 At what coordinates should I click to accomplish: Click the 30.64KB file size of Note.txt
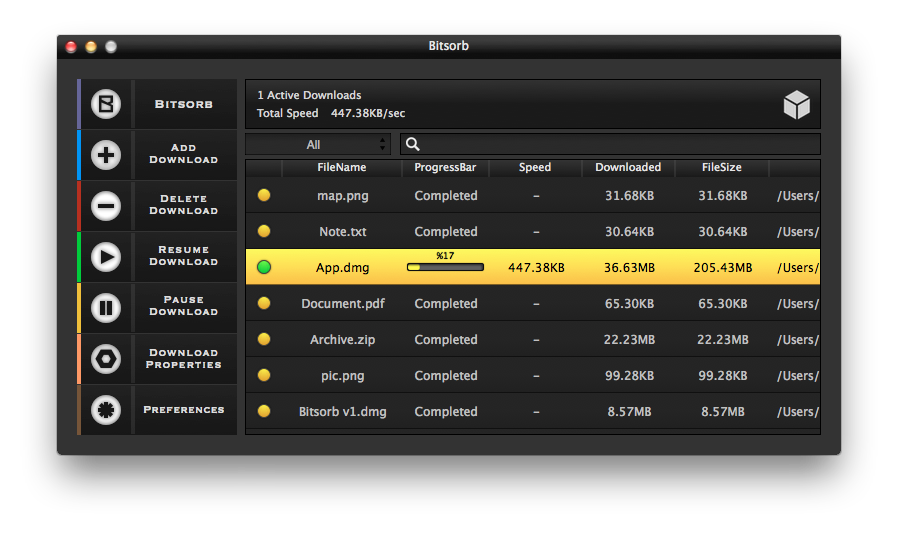coord(723,231)
